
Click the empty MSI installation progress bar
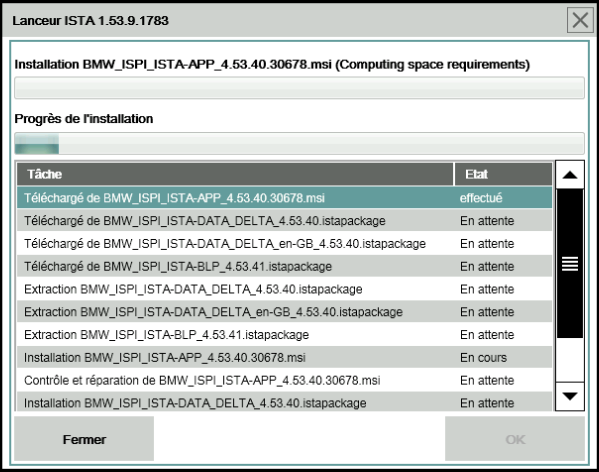(300, 88)
